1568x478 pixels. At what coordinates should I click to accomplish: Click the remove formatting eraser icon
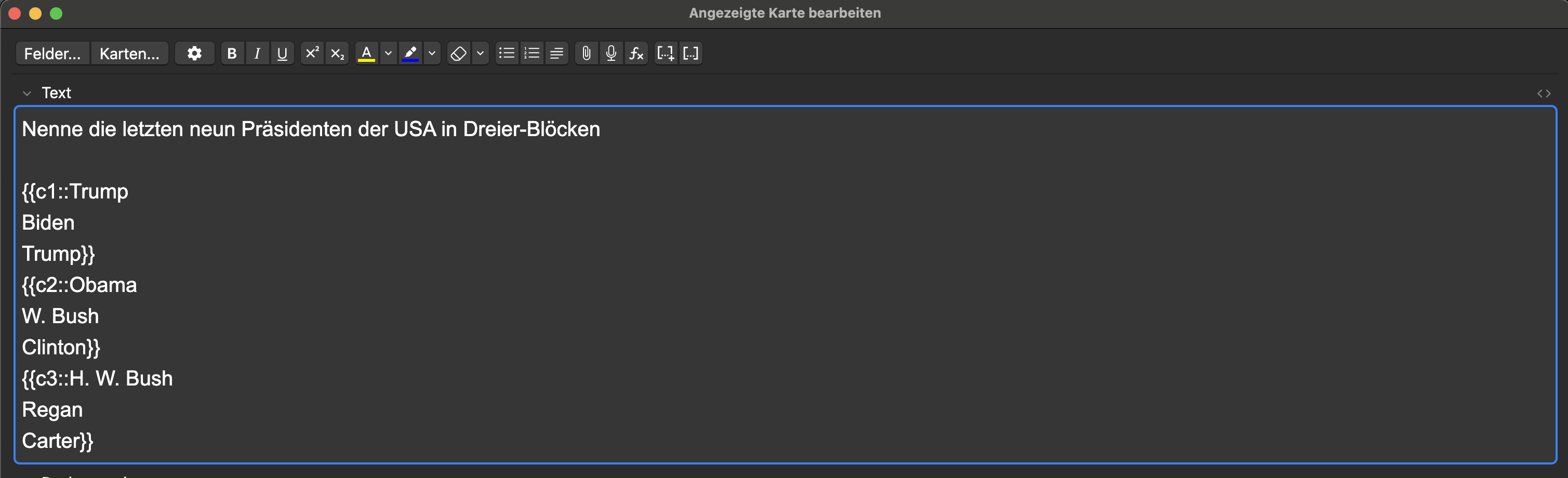tap(458, 54)
